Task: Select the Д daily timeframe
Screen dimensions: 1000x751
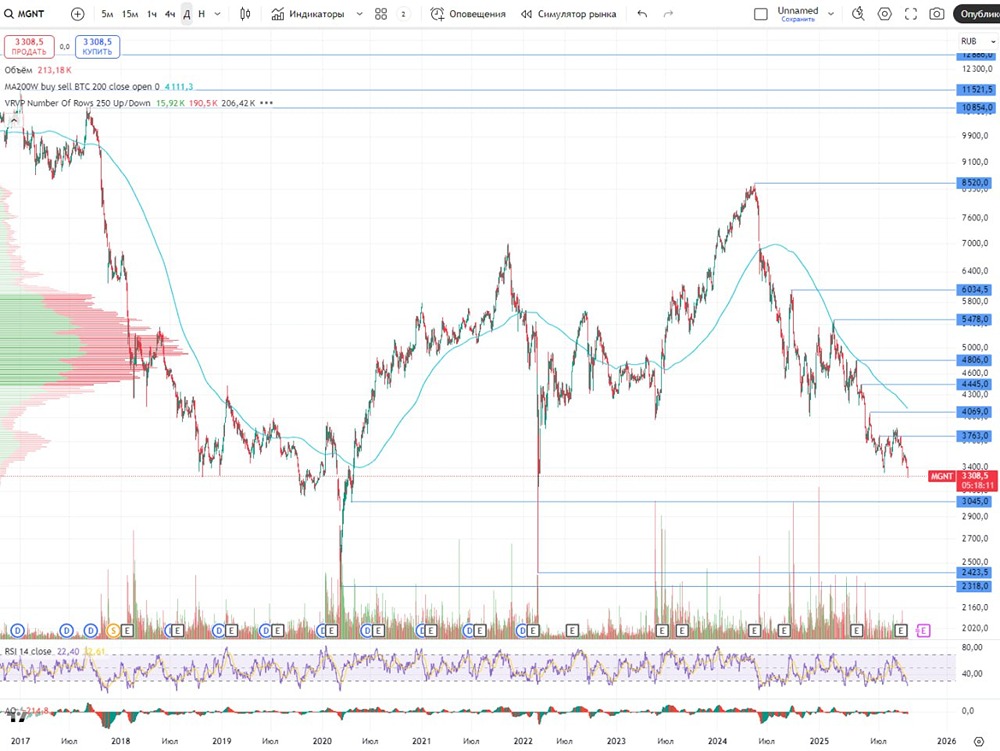Action: coord(186,13)
